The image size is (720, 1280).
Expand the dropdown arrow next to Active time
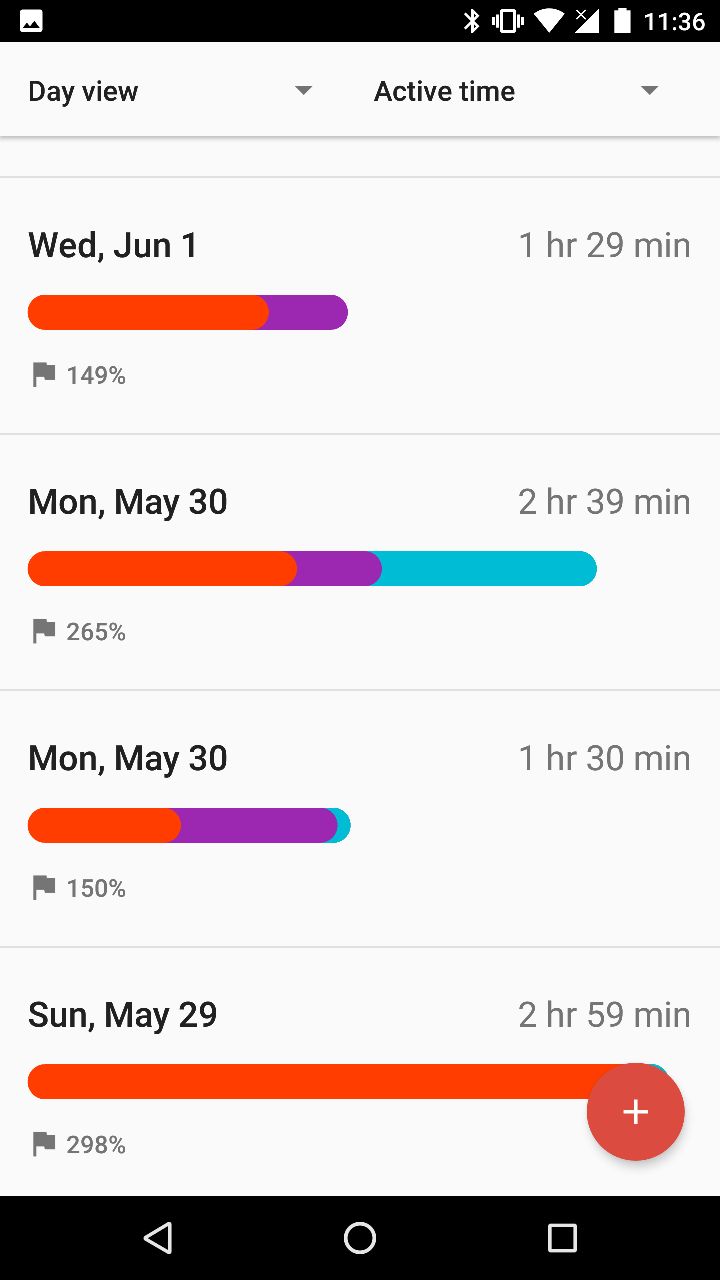pyautogui.click(x=650, y=91)
